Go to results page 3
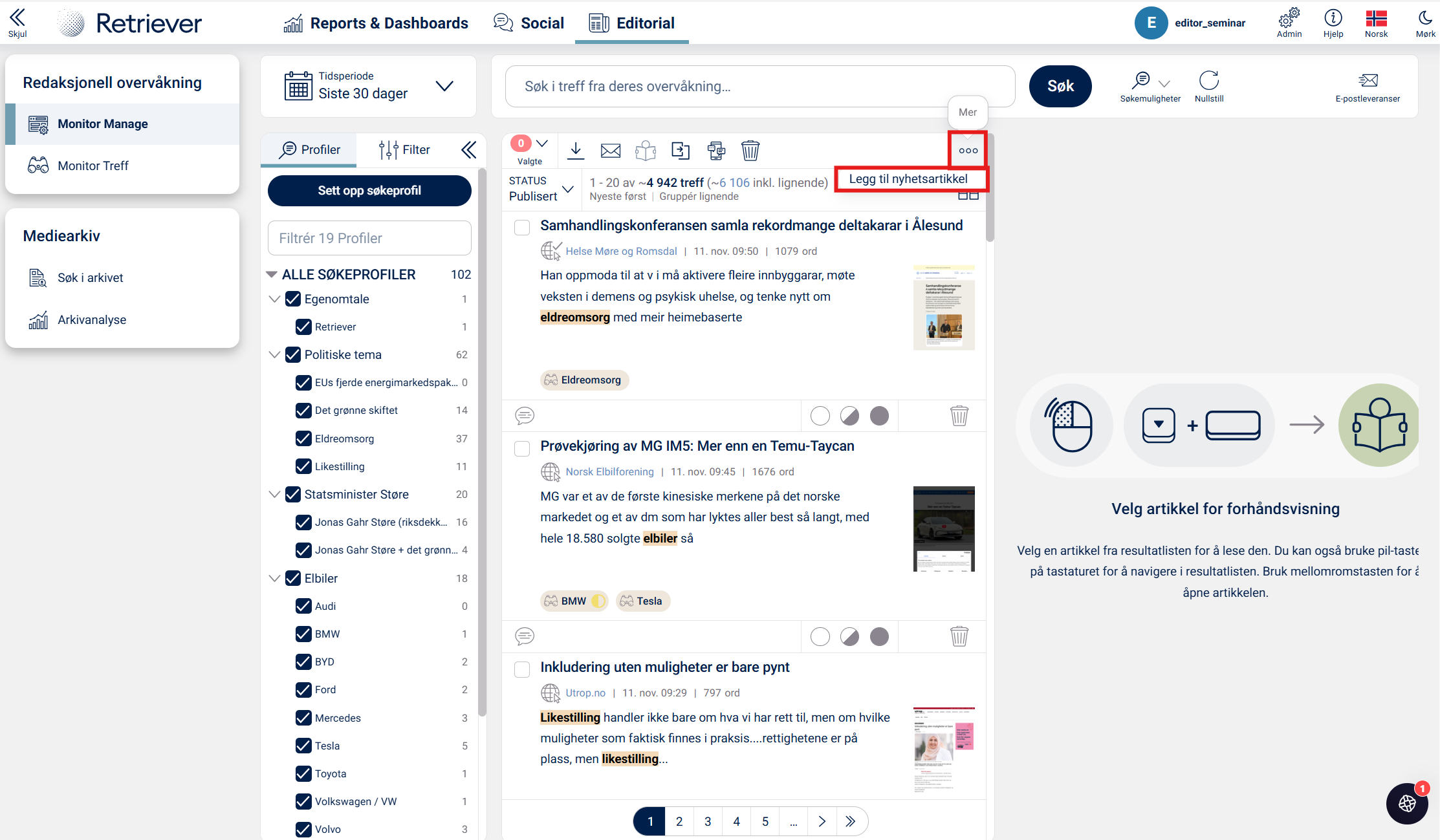The height and width of the screenshot is (840, 1440). [708, 821]
